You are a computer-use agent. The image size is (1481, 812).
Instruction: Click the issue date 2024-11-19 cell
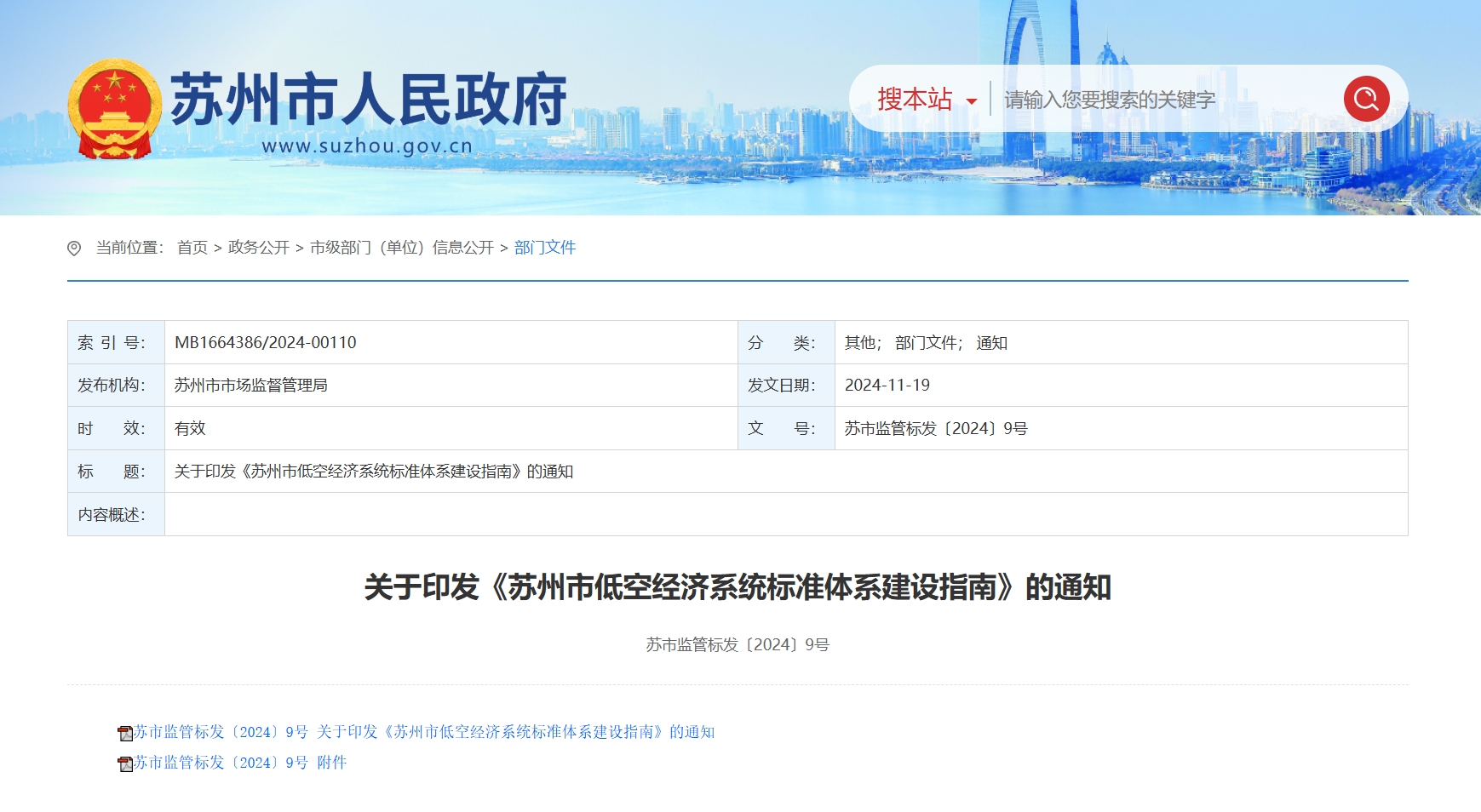(887, 386)
